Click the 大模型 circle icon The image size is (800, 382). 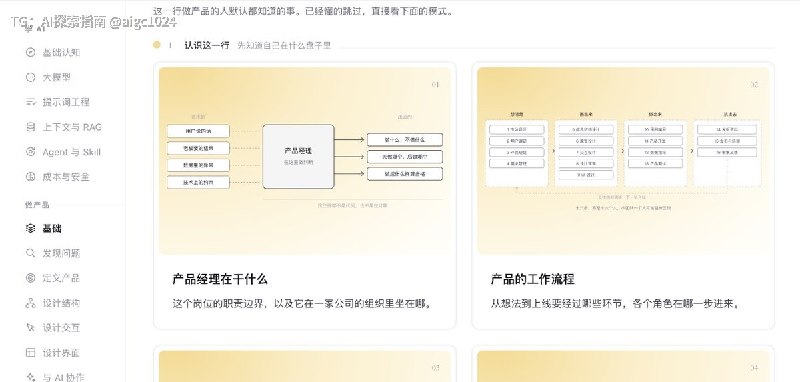pyautogui.click(x=30, y=77)
